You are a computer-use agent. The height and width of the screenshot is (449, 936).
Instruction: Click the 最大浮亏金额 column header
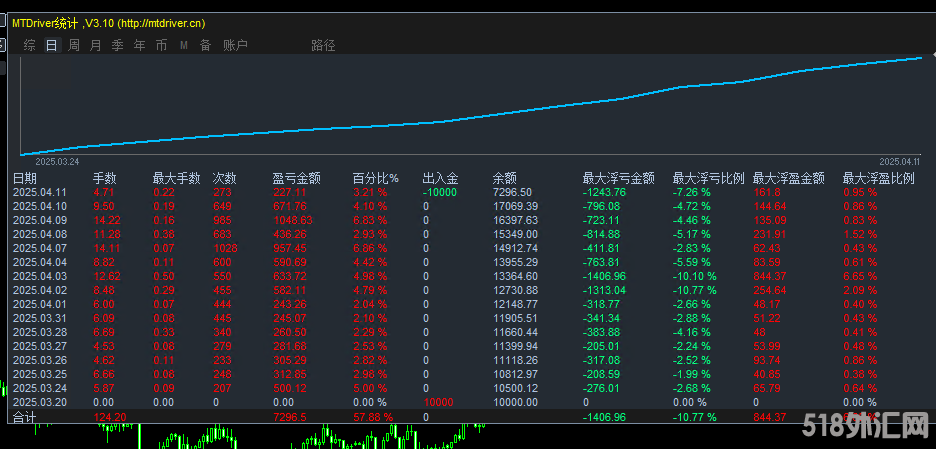click(618, 179)
